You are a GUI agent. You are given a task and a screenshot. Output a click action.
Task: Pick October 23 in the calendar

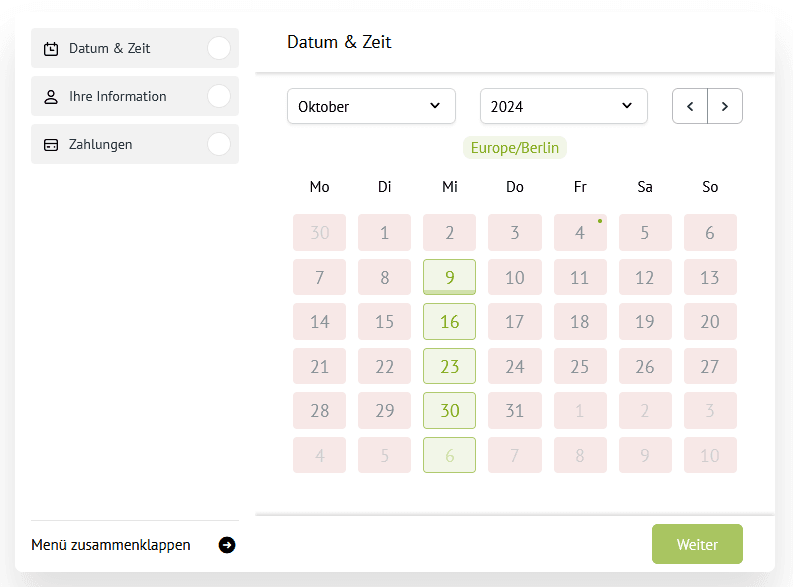coord(450,366)
